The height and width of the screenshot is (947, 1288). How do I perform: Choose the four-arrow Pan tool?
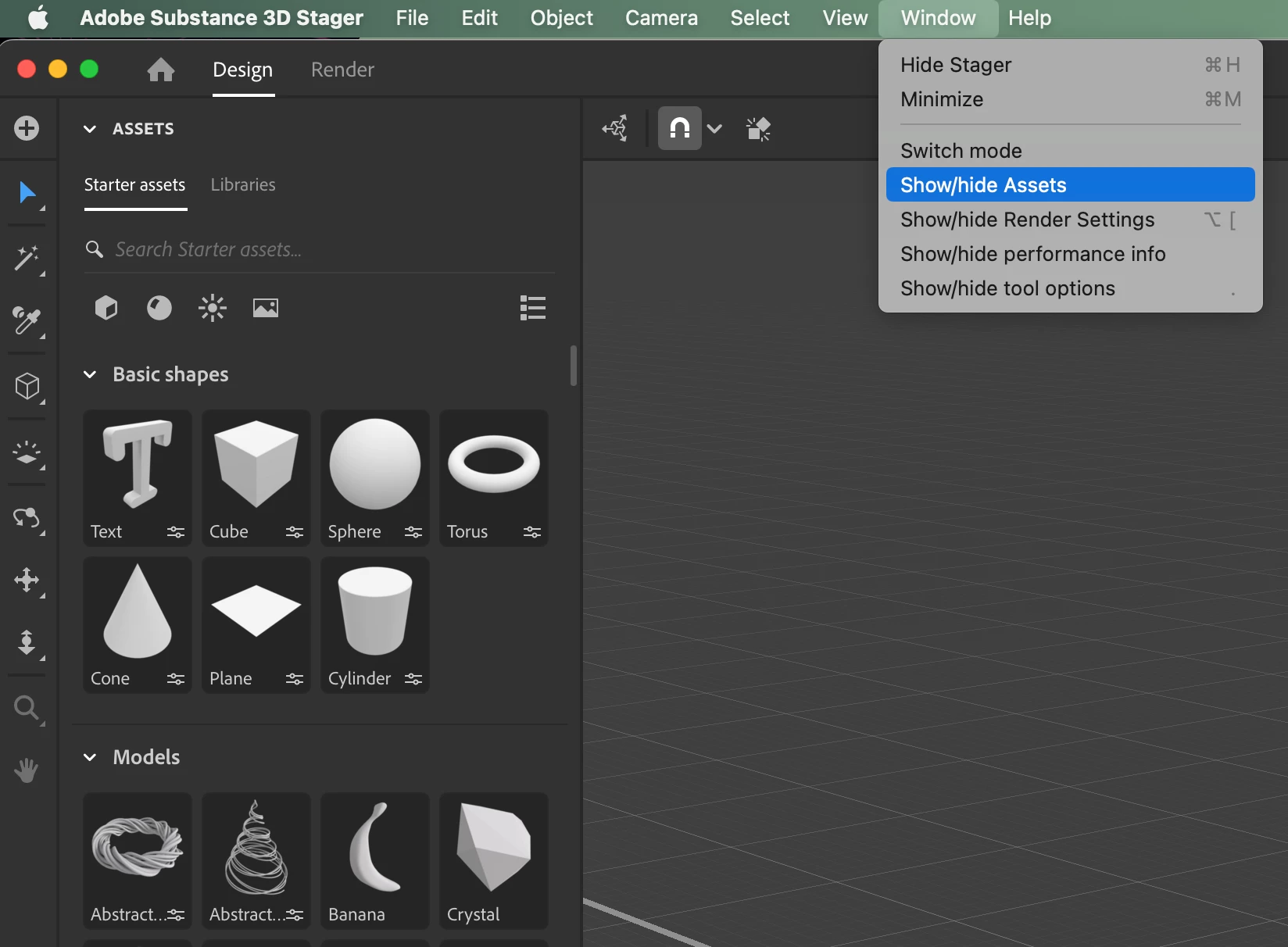pos(27,580)
